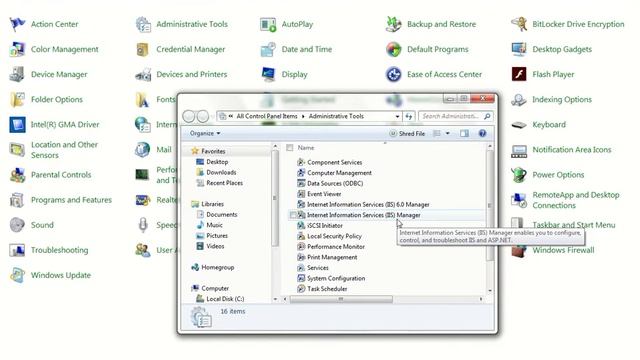Open the Date and Time icon
This screenshot has height=360, width=640.
268,49
